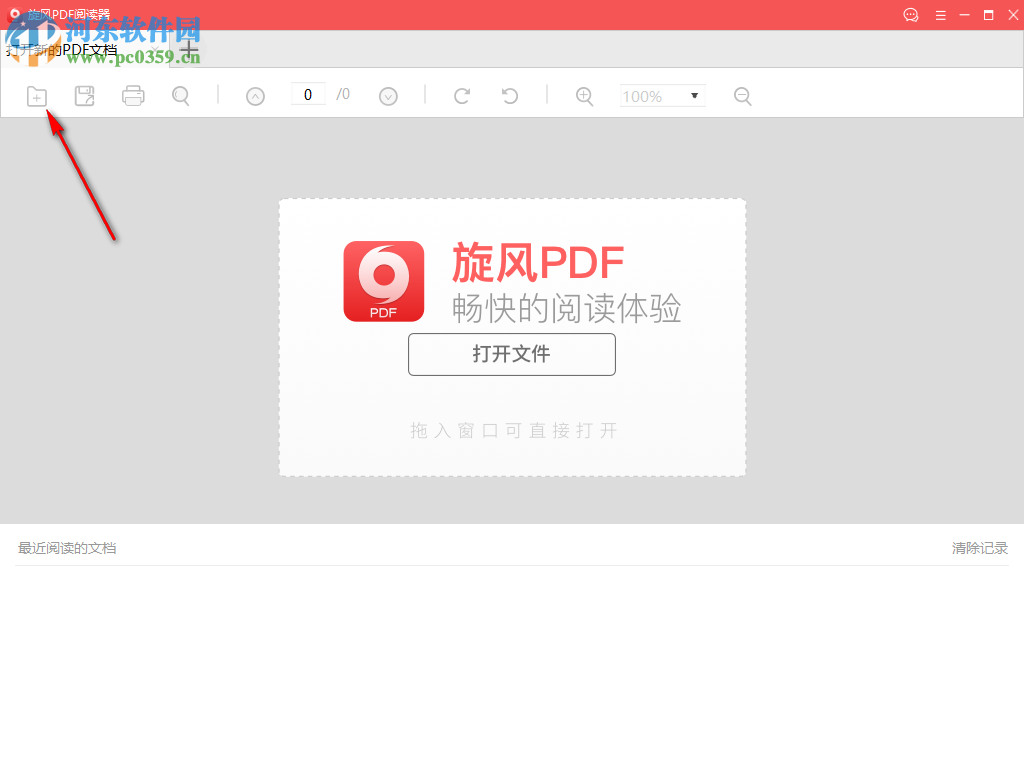Zoom out using the minus magnifier icon
Screen dimensions: 1024x769
742,95
